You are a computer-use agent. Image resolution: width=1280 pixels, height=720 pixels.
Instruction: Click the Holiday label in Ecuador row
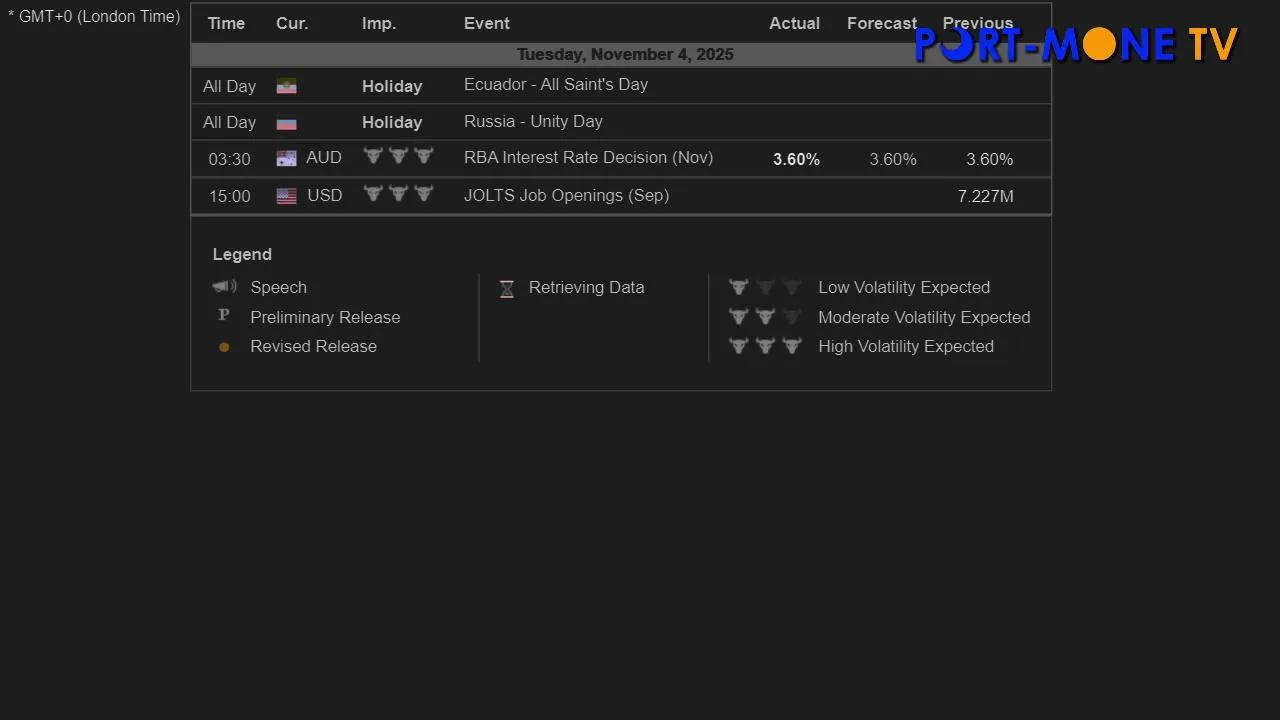pyautogui.click(x=392, y=87)
